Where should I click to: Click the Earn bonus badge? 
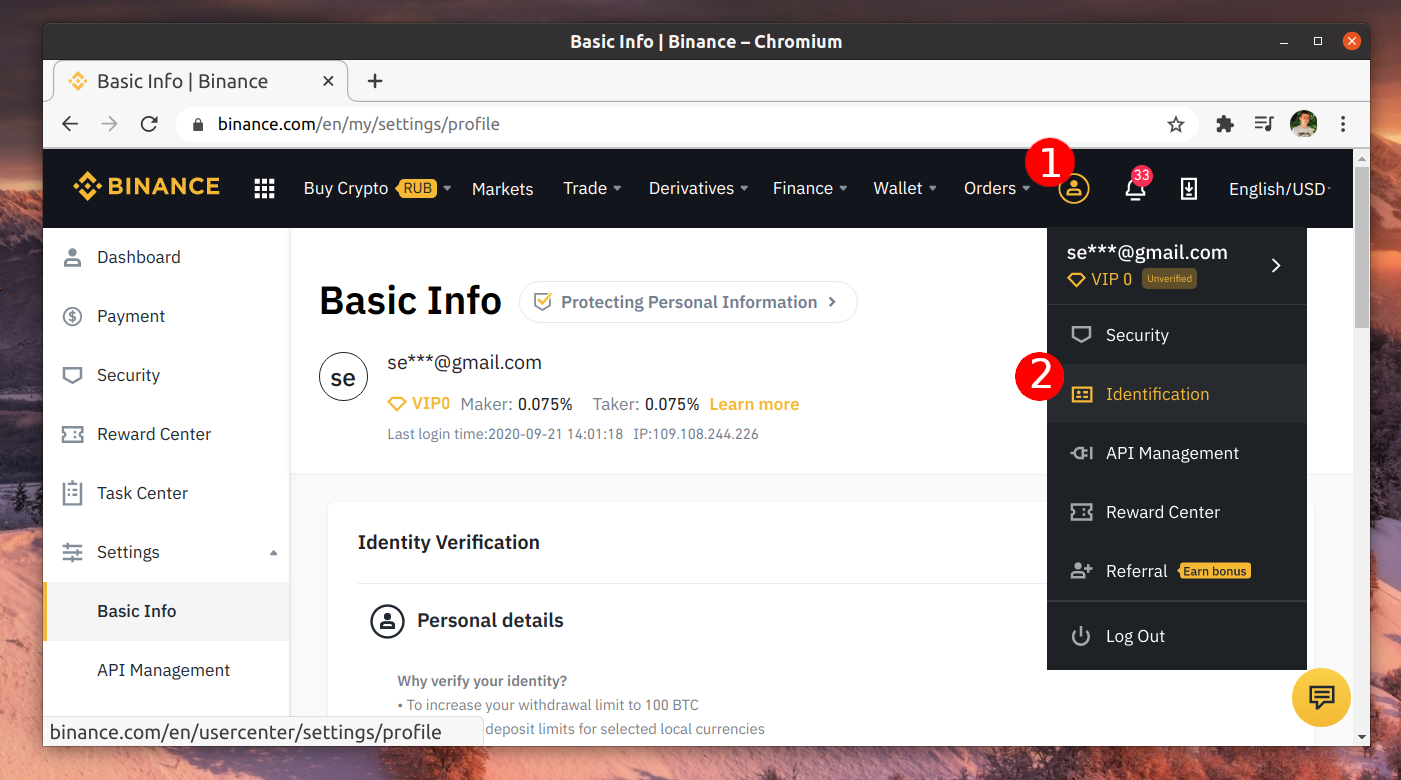1215,571
